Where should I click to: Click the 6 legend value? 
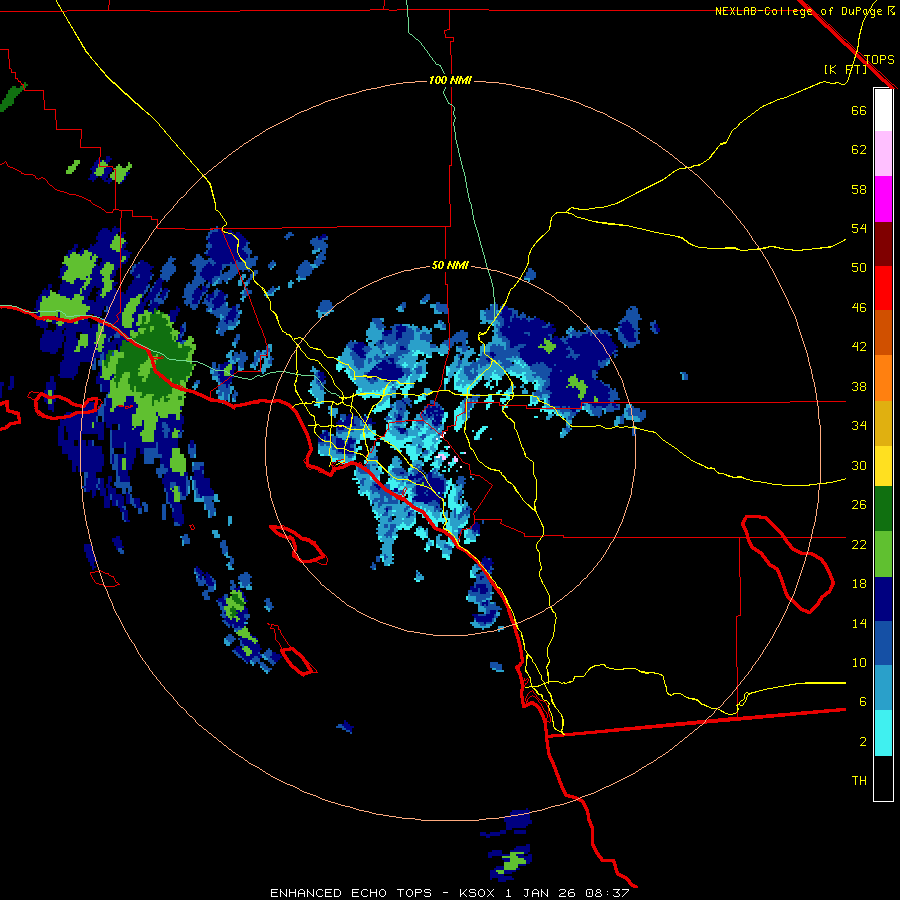coord(862,701)
